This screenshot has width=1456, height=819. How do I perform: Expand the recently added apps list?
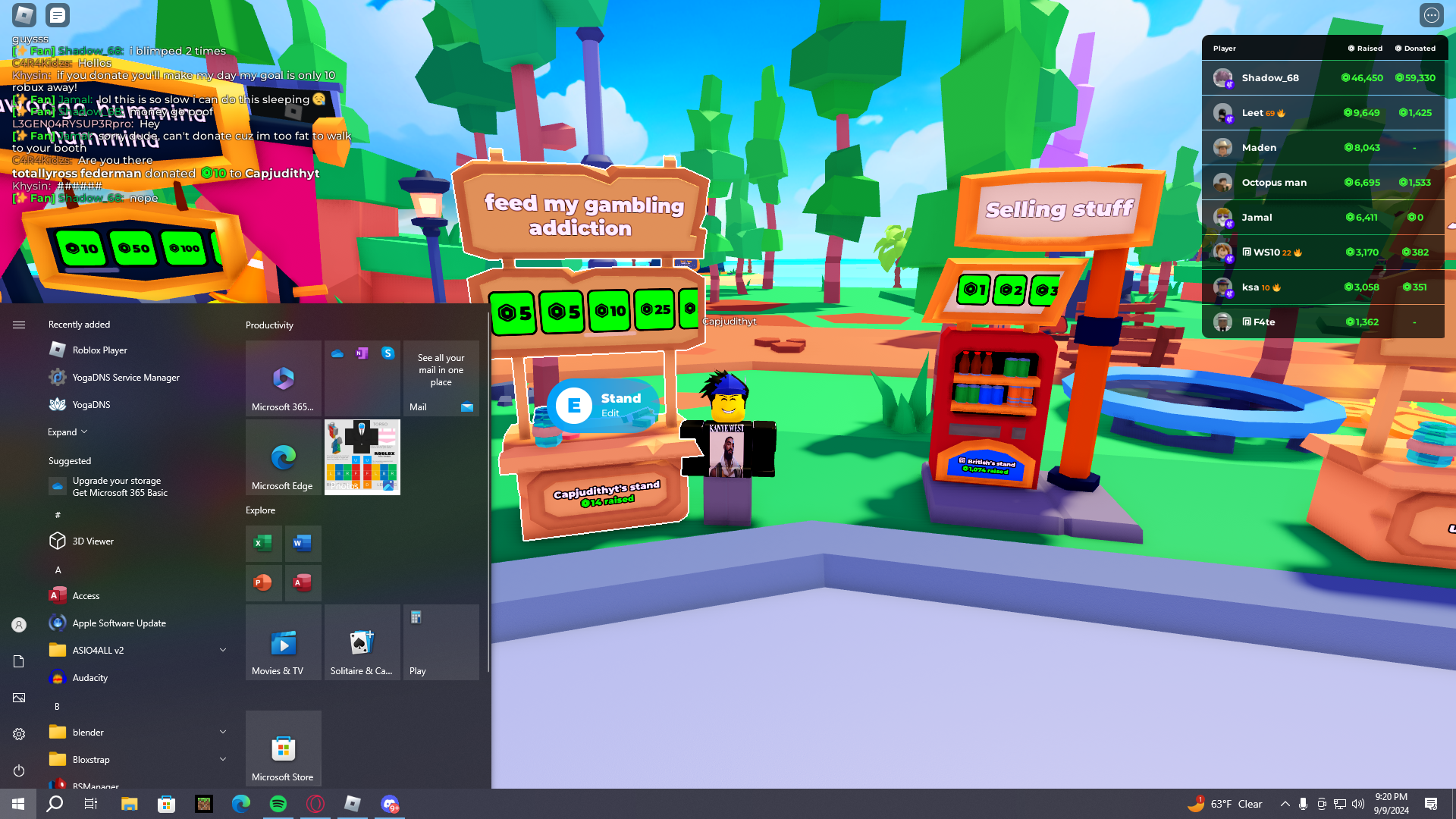pos(67,432)
